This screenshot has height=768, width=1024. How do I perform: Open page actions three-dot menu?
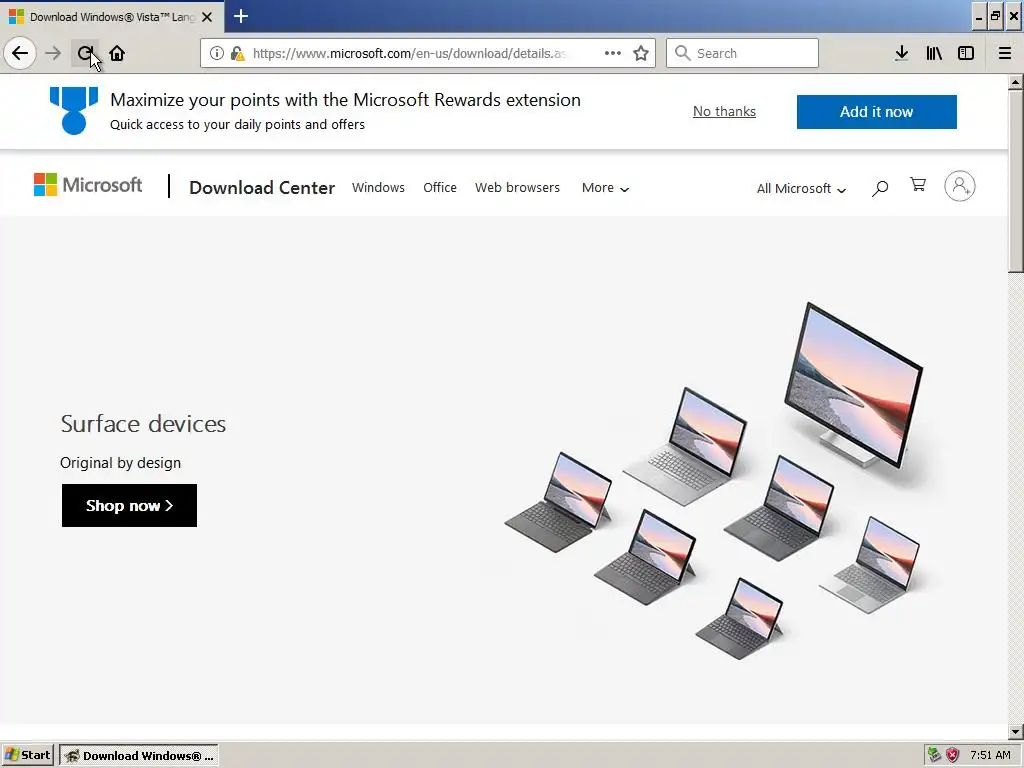pos(613,53)
